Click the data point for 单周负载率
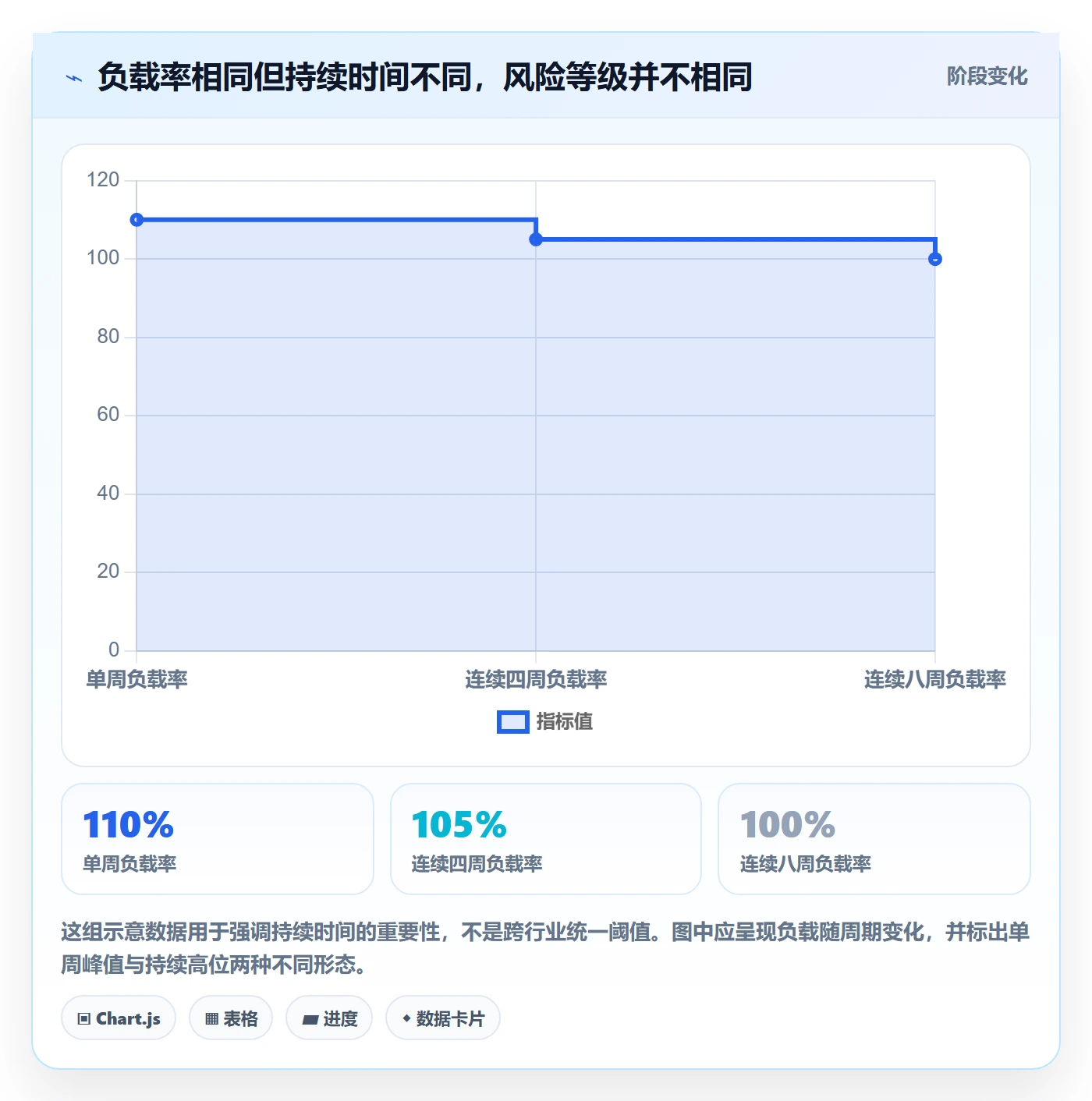Viewport: 1092px width, 1101px height. tap(136, 220)
